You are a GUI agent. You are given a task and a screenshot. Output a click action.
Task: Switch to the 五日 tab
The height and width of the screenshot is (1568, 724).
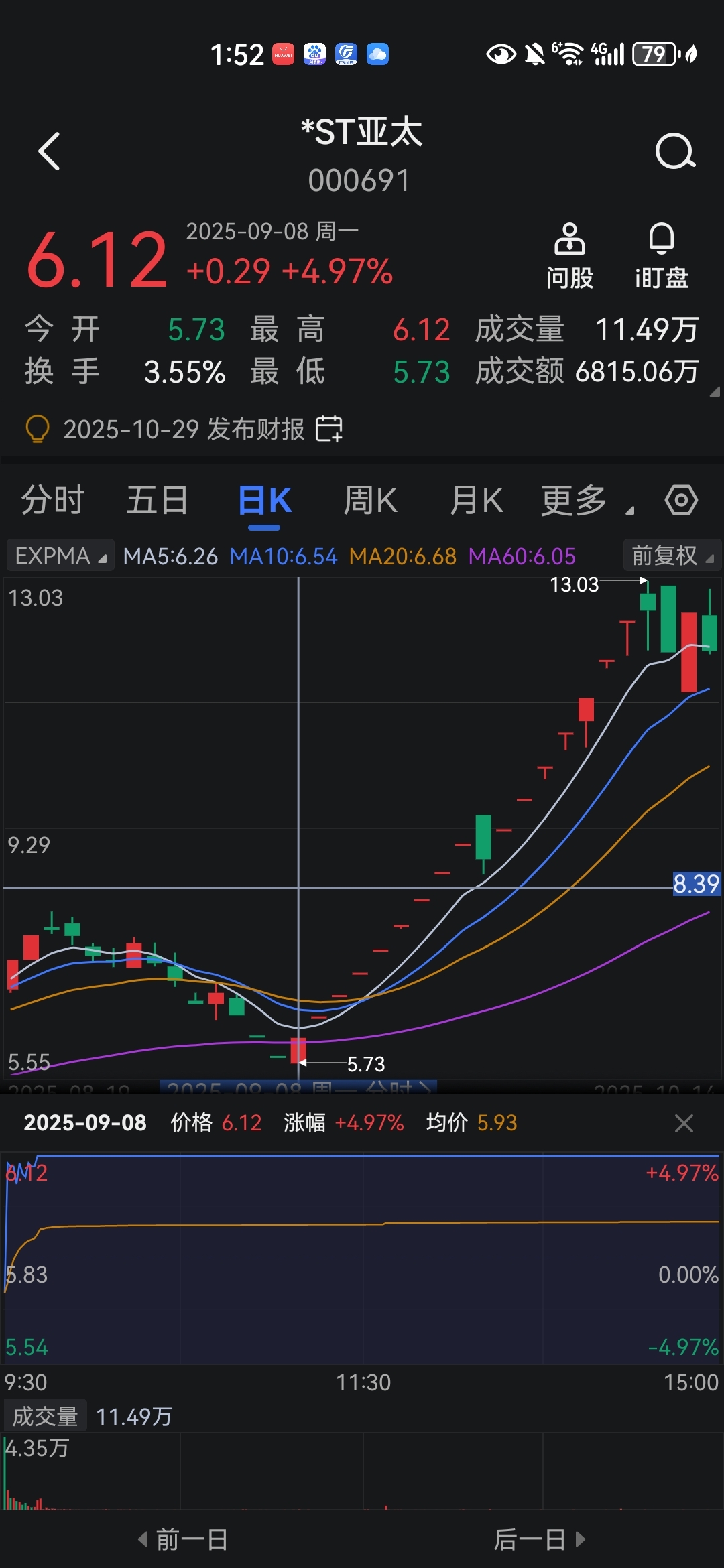pyautogui.click(x=158, y=500)
